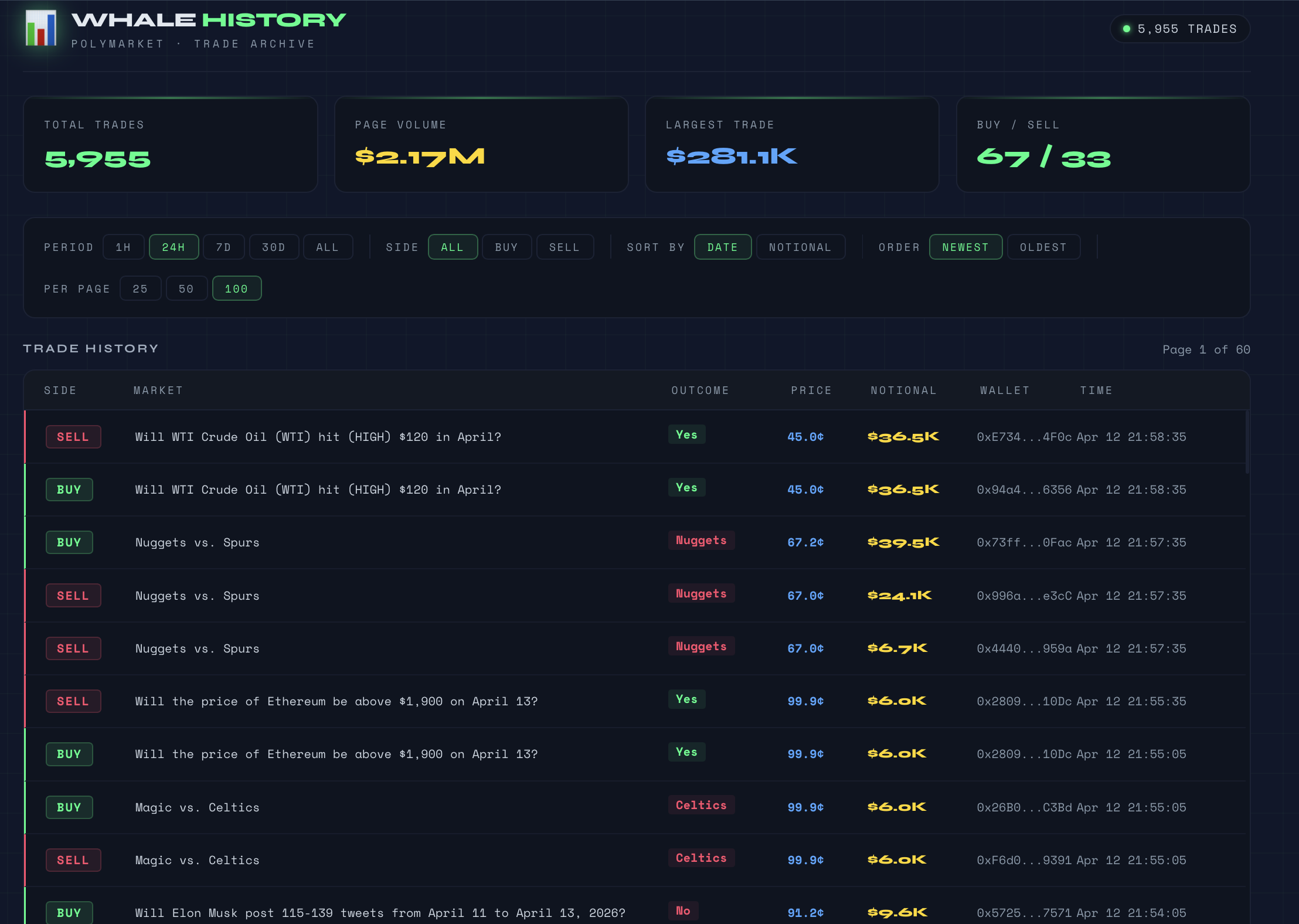Click BUY tag on WTI Crude Oil row

click(69, 490)
